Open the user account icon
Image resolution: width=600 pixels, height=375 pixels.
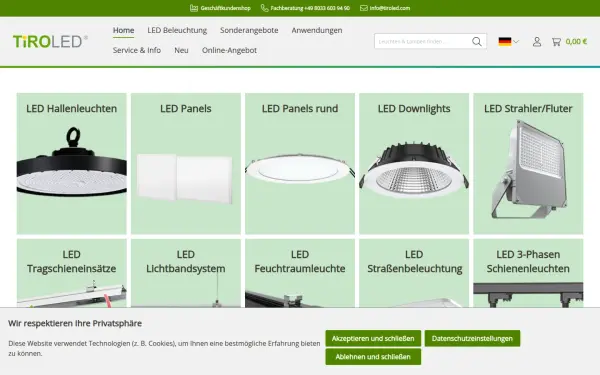pos(537,42)
